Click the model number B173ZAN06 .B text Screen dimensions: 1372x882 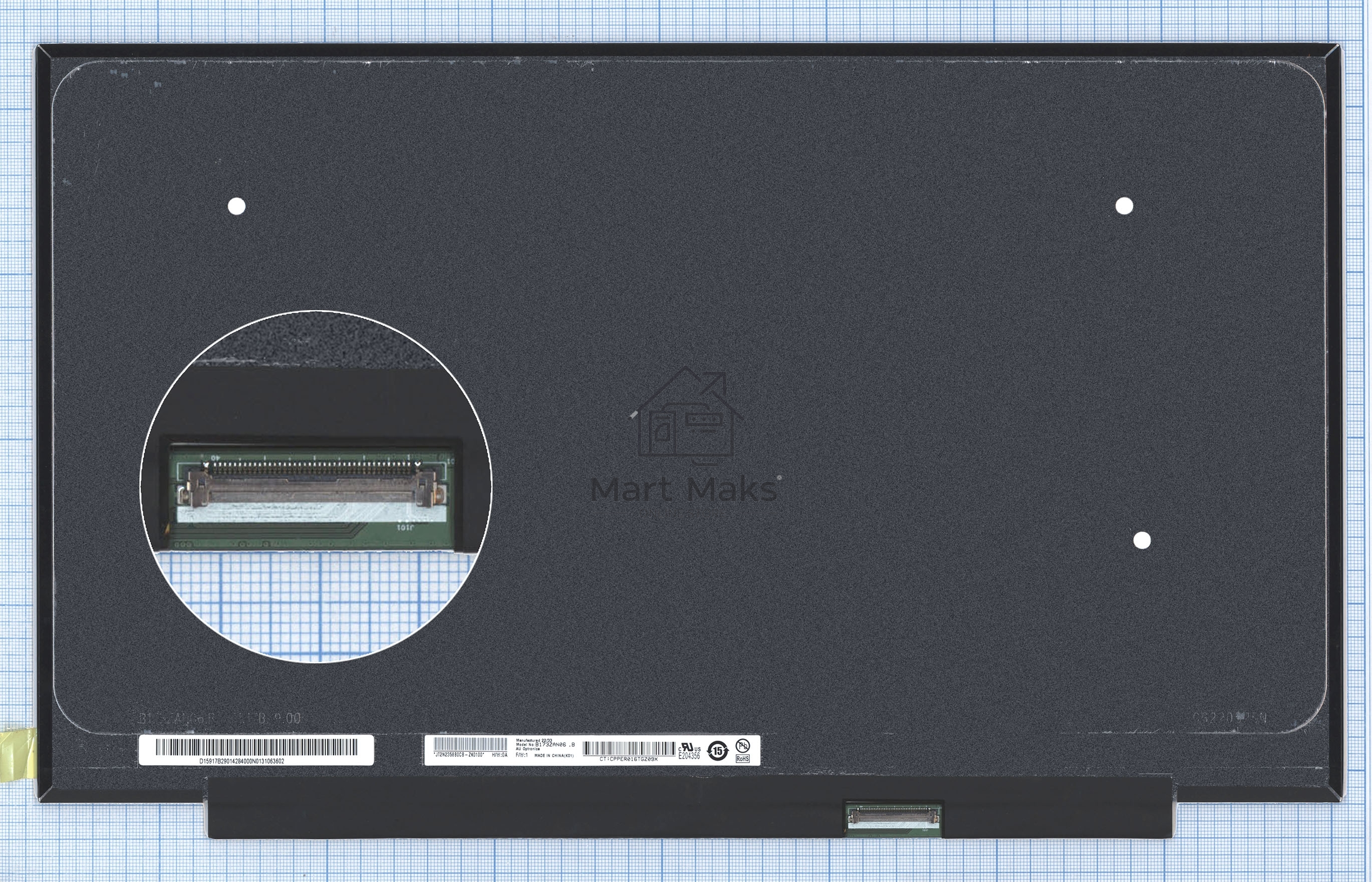(x=554, y=745)
